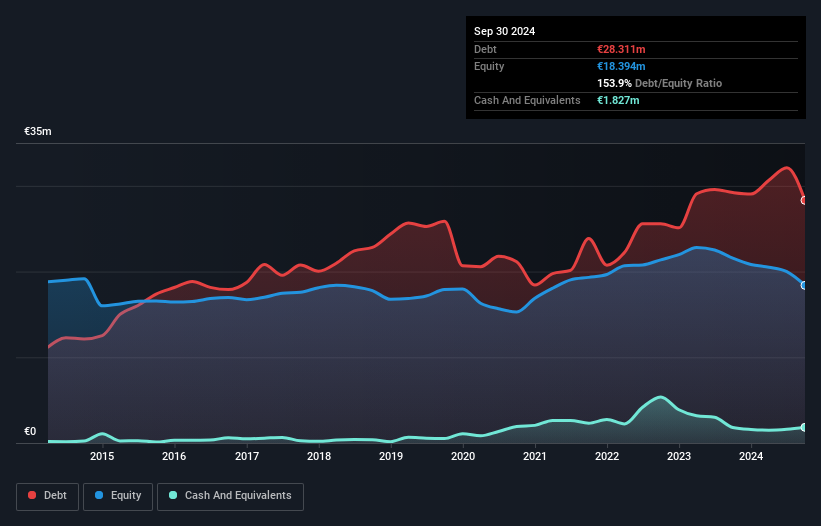Toggle the Debt legend button
This screenshot has height=526, width=821.
[48, 496]
